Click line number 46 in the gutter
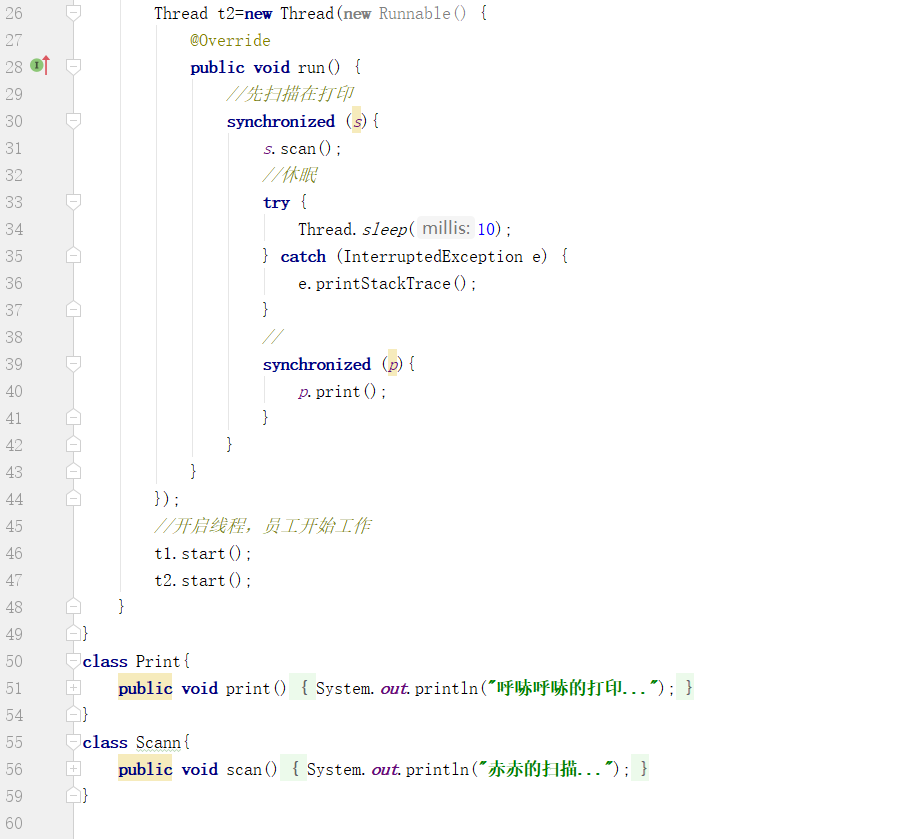 coord(14,553)
